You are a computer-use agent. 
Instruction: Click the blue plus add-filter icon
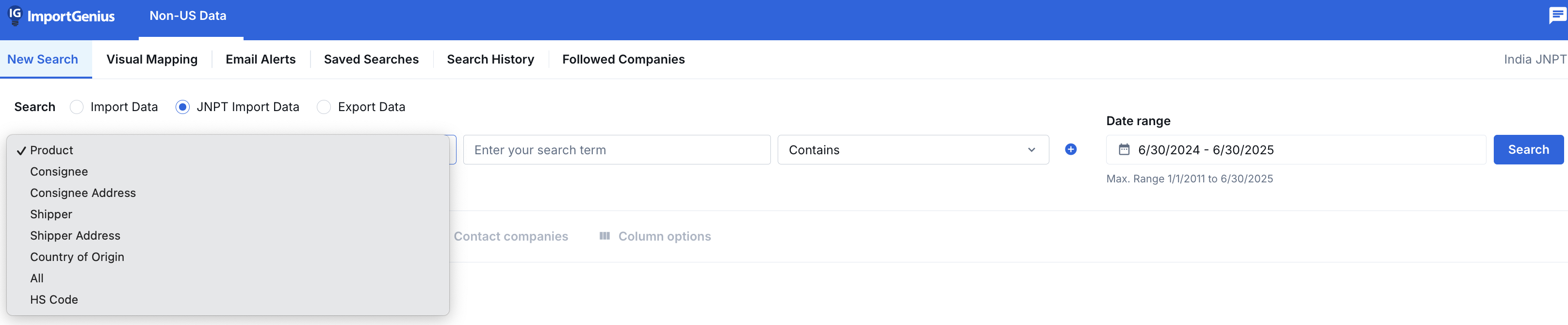point(1071,150)
